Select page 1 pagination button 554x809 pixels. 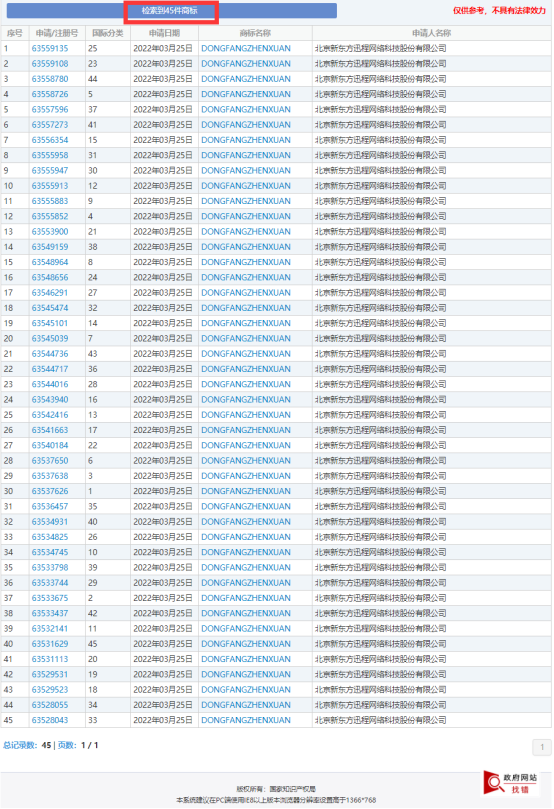click(x=542, y=747)
